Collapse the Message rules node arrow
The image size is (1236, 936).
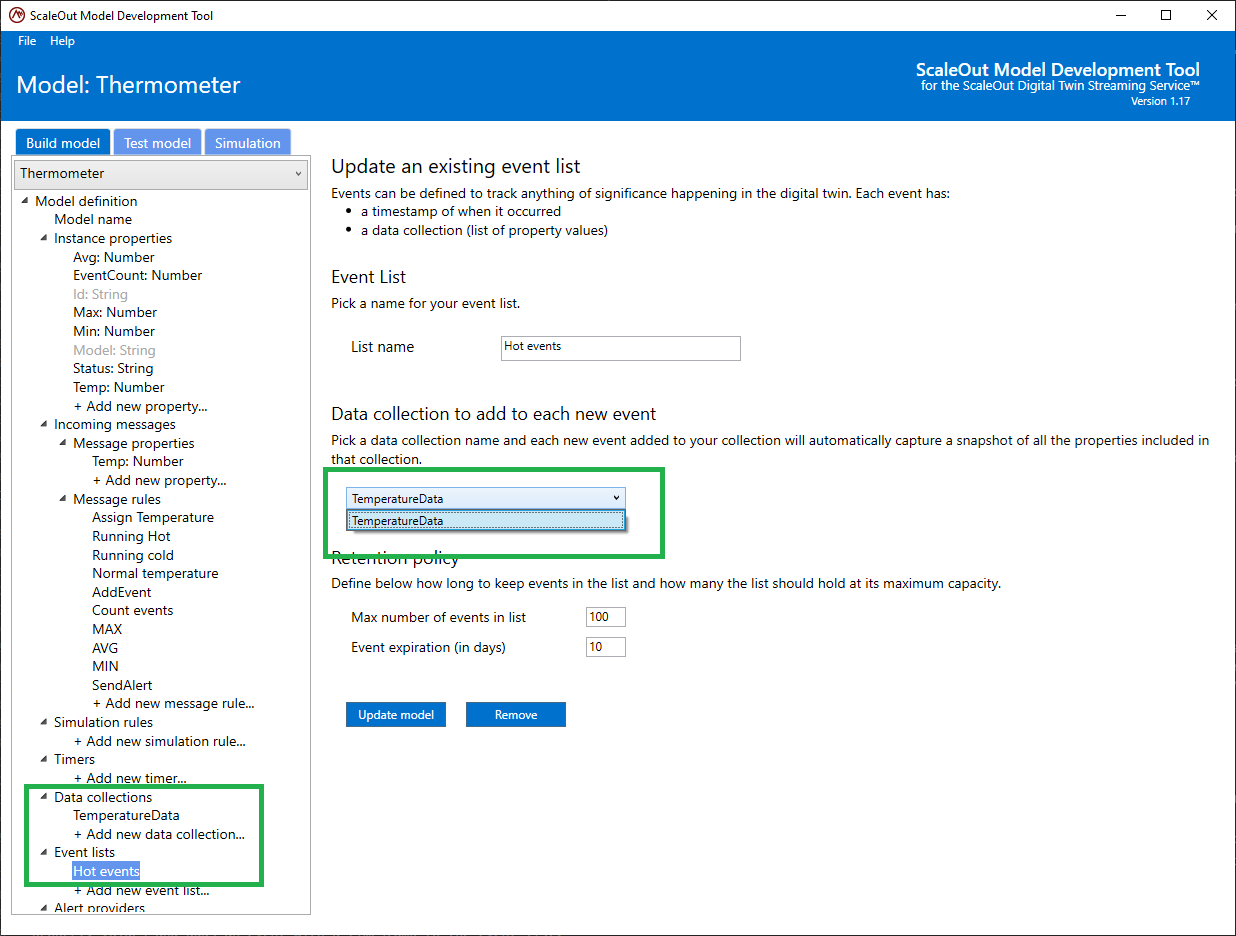(63, 499)
